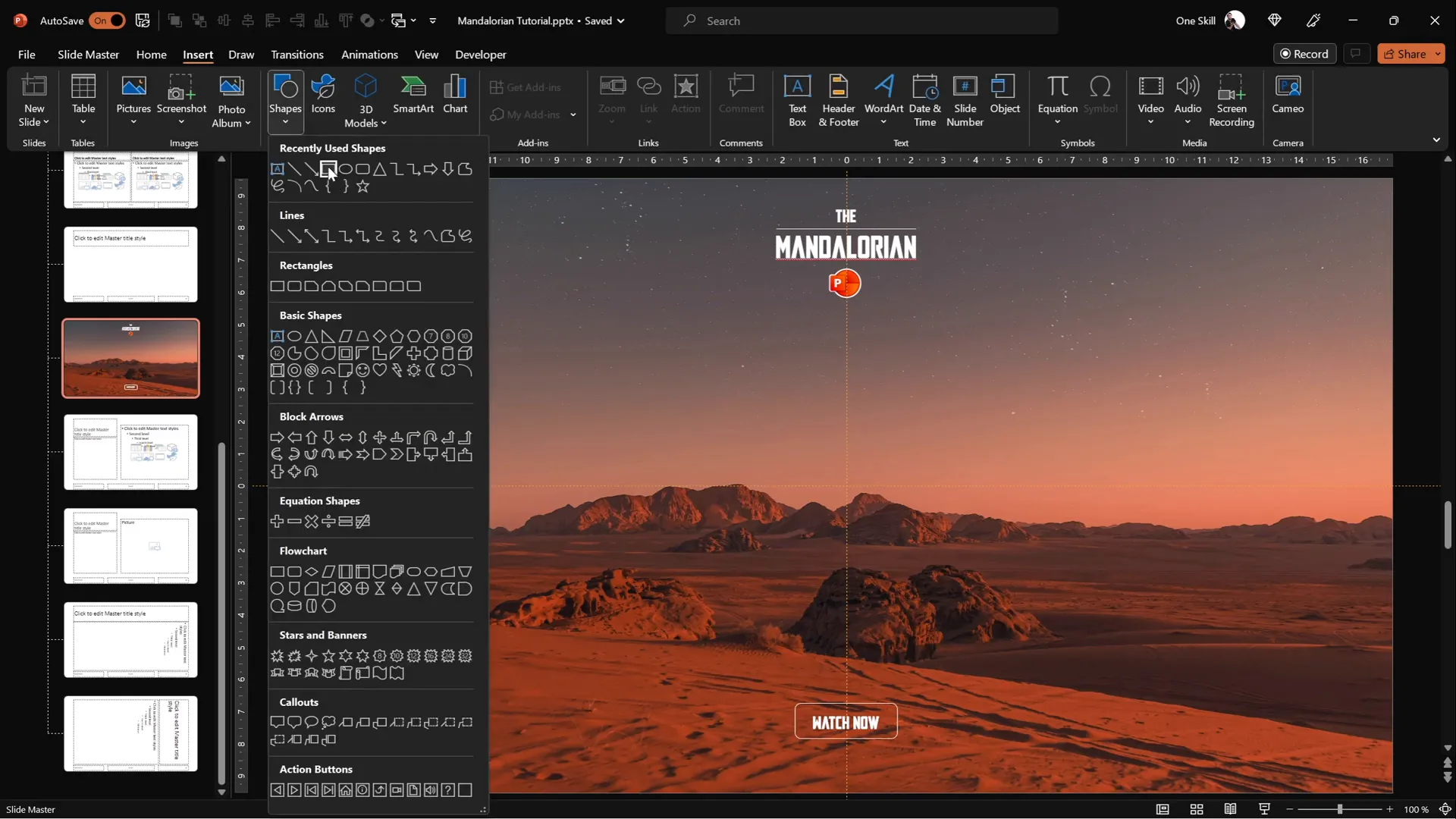Open Customize Quick Access Toolbar dropdown
The image size is (1456, 819).
point(433,21)
